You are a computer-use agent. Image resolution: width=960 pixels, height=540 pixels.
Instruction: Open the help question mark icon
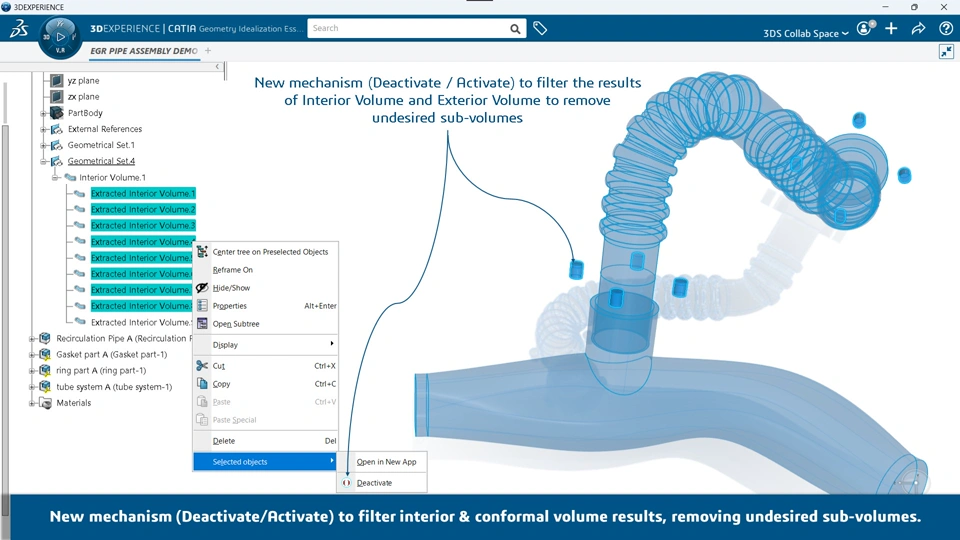(x=946, y=28)
